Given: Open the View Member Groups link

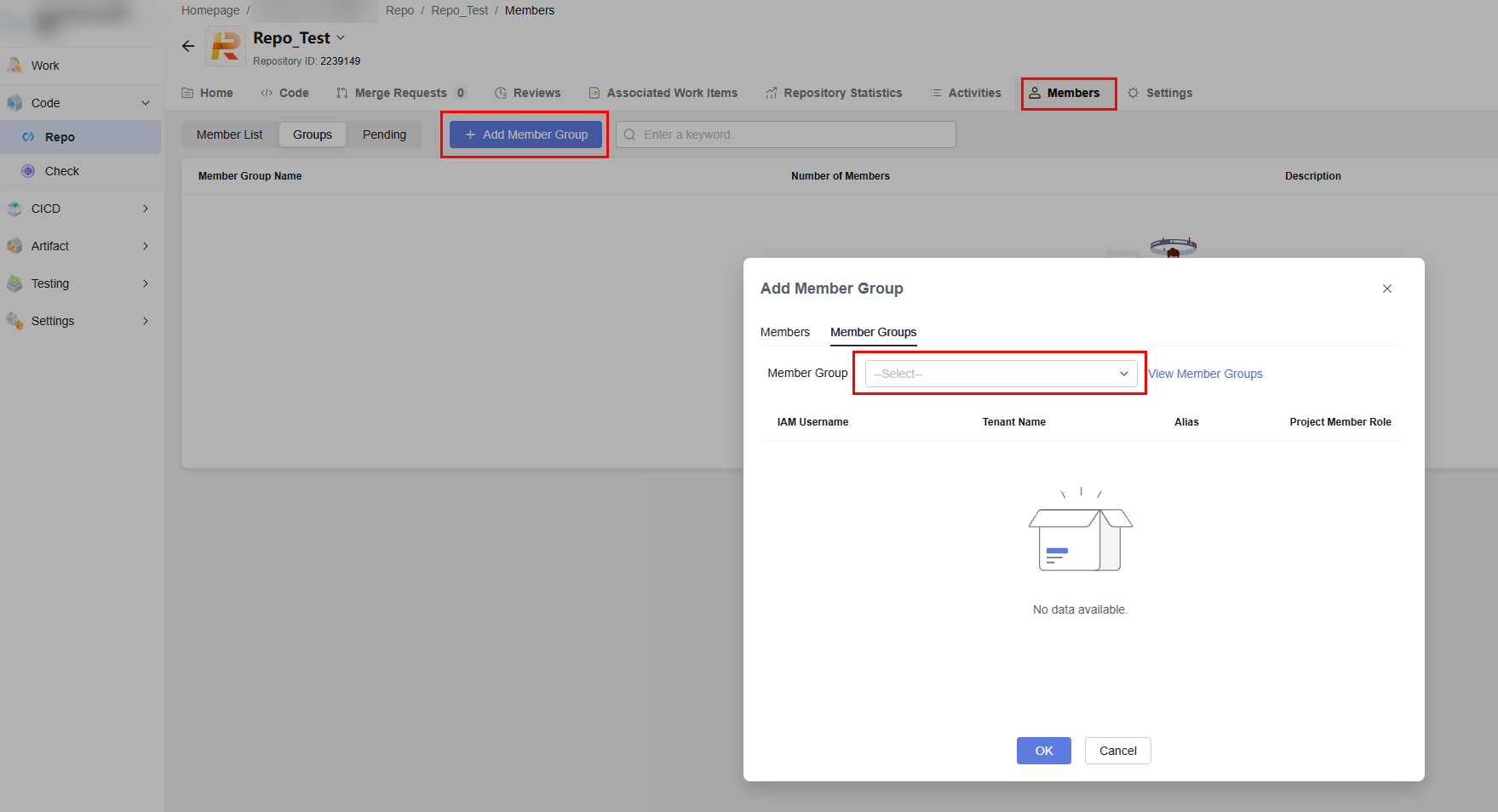Looking at the screenshot, I should (1205, 374).
